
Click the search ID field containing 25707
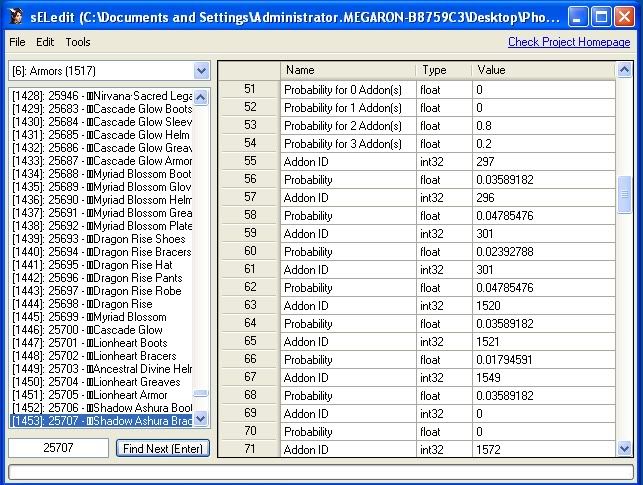pos(59,448)
